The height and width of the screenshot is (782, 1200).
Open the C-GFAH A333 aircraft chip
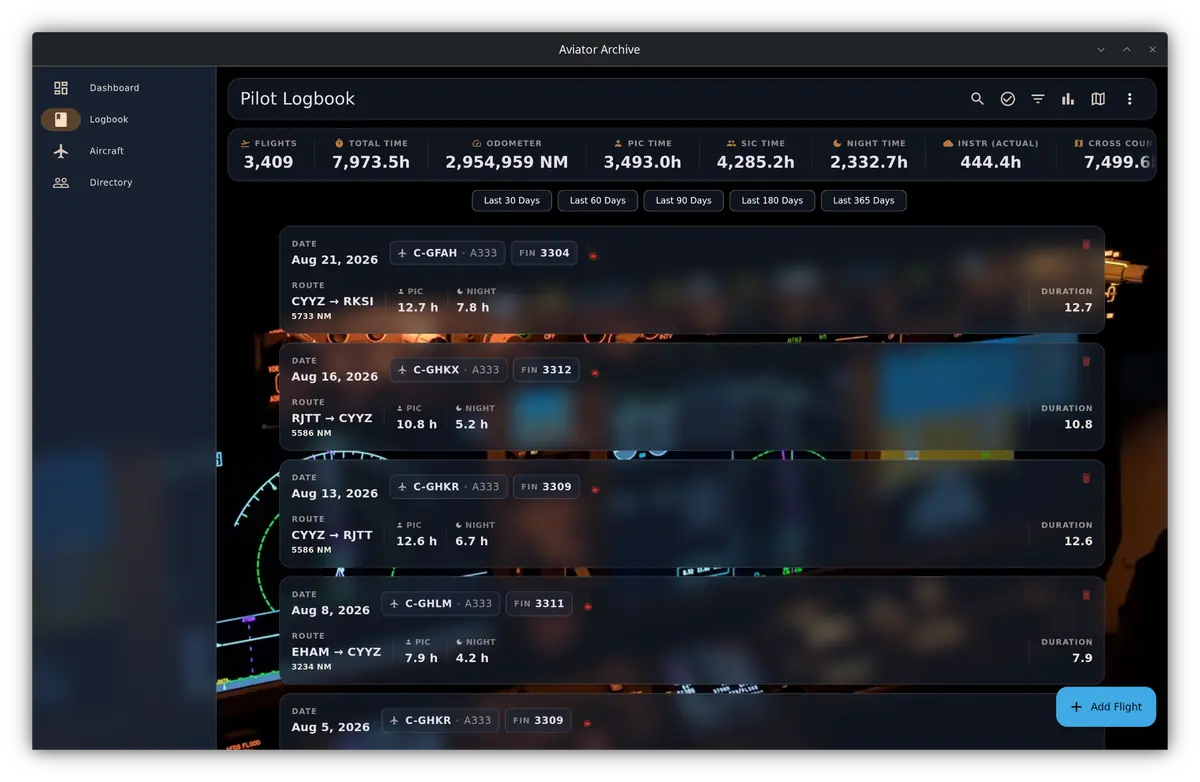pyautogui.click(x=447, y=253)
